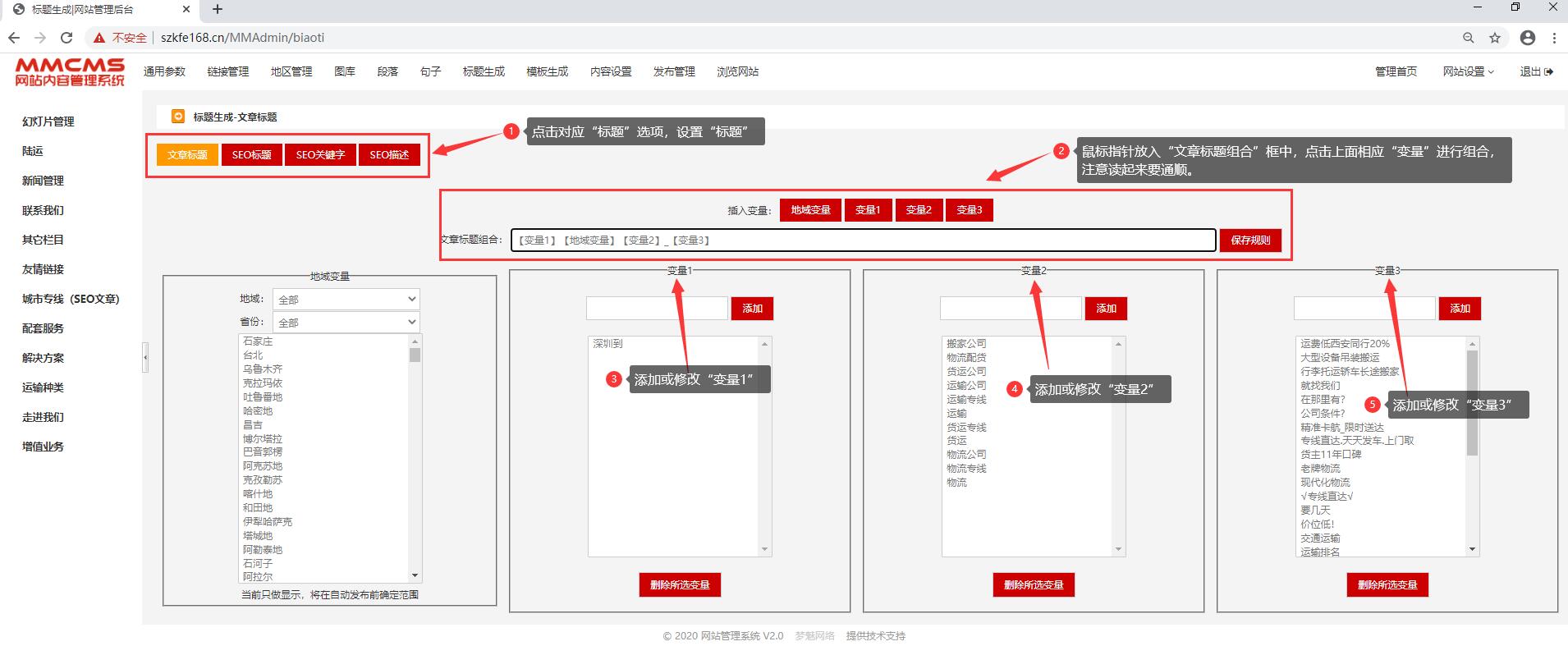Select 乌鲁木齐 in the region list
The image size is (1568, 646).
point(263,369)
